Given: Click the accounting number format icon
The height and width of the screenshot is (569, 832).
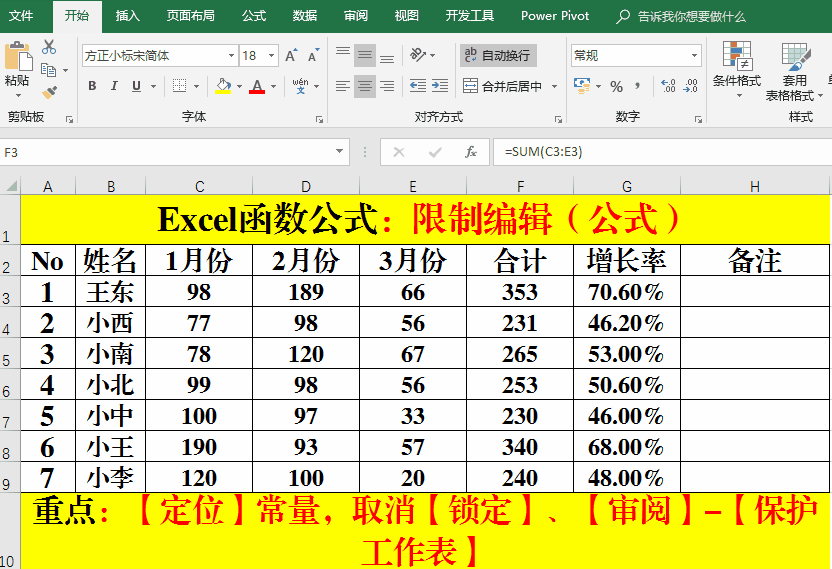Looking at the screenshot, I should coord(582,86).
